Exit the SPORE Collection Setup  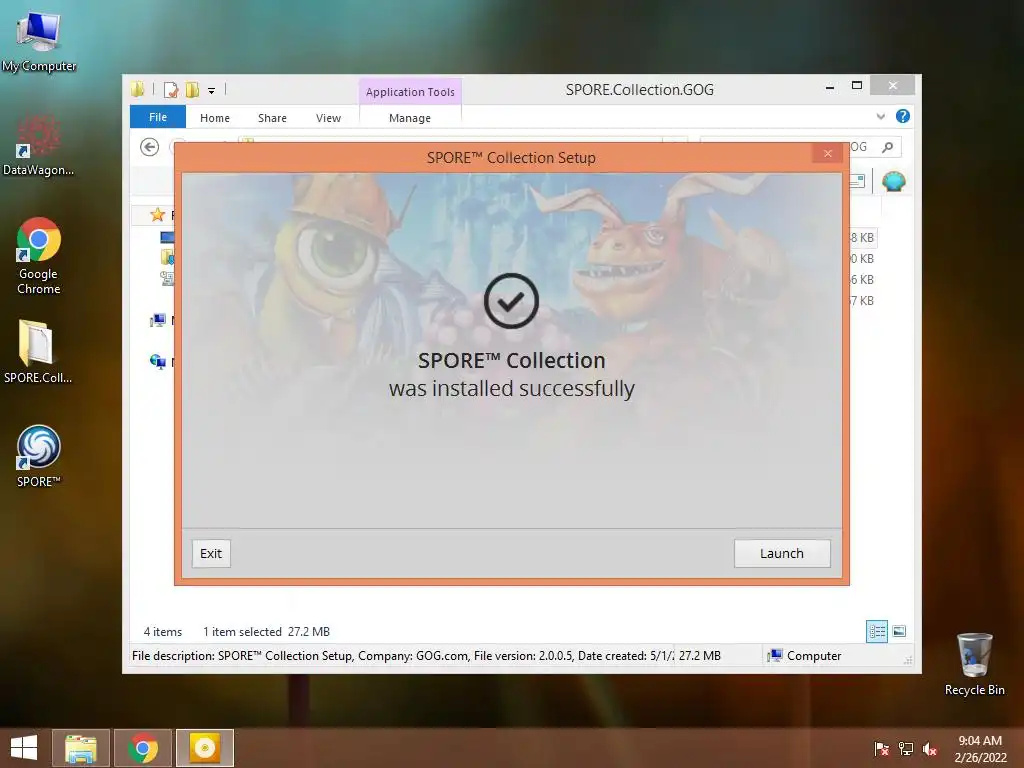tap(211, 553)
